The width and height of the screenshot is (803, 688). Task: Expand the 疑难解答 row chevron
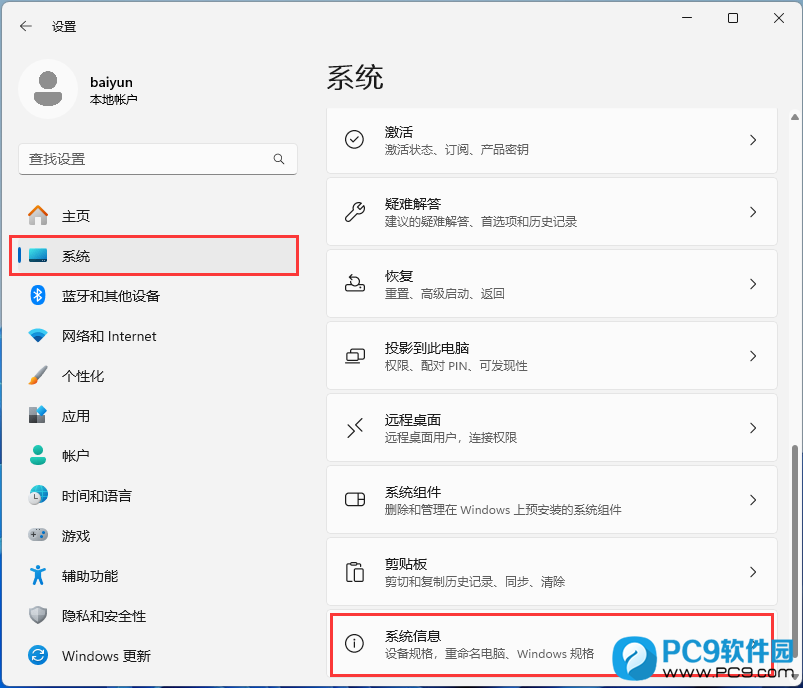tap(753, 212)
